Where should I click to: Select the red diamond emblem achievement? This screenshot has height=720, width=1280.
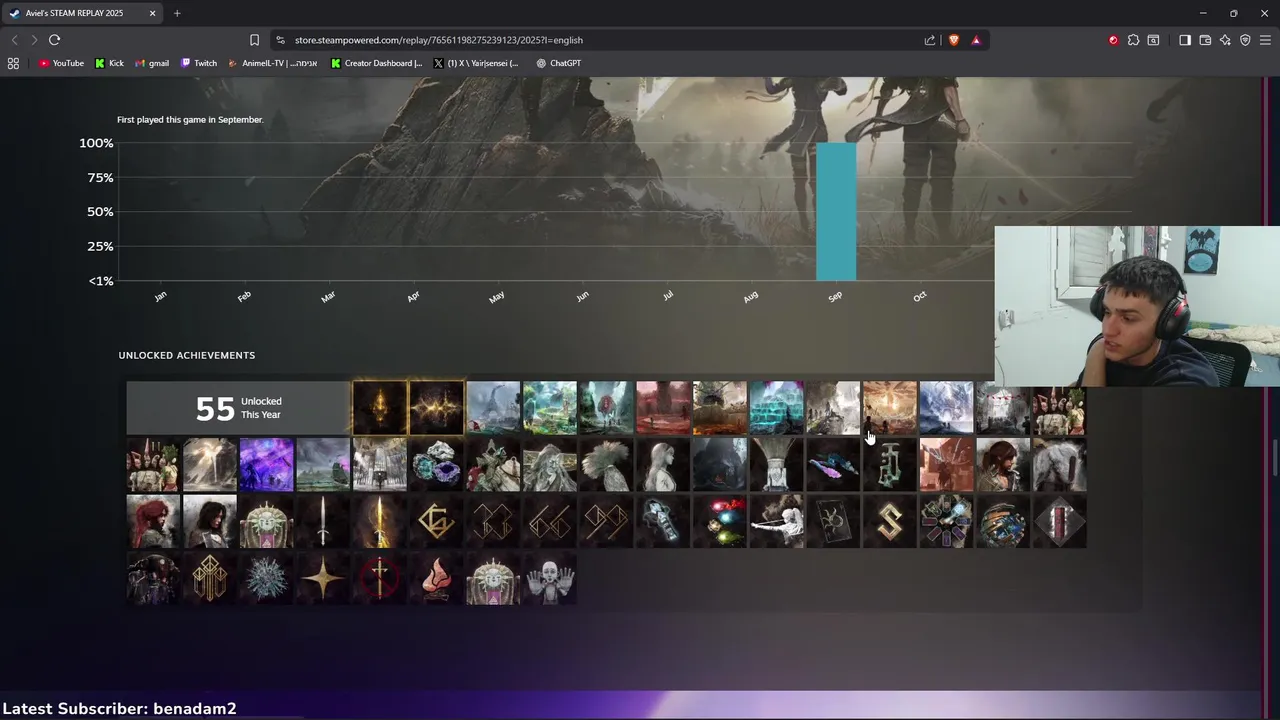[x=1060, y=521]
